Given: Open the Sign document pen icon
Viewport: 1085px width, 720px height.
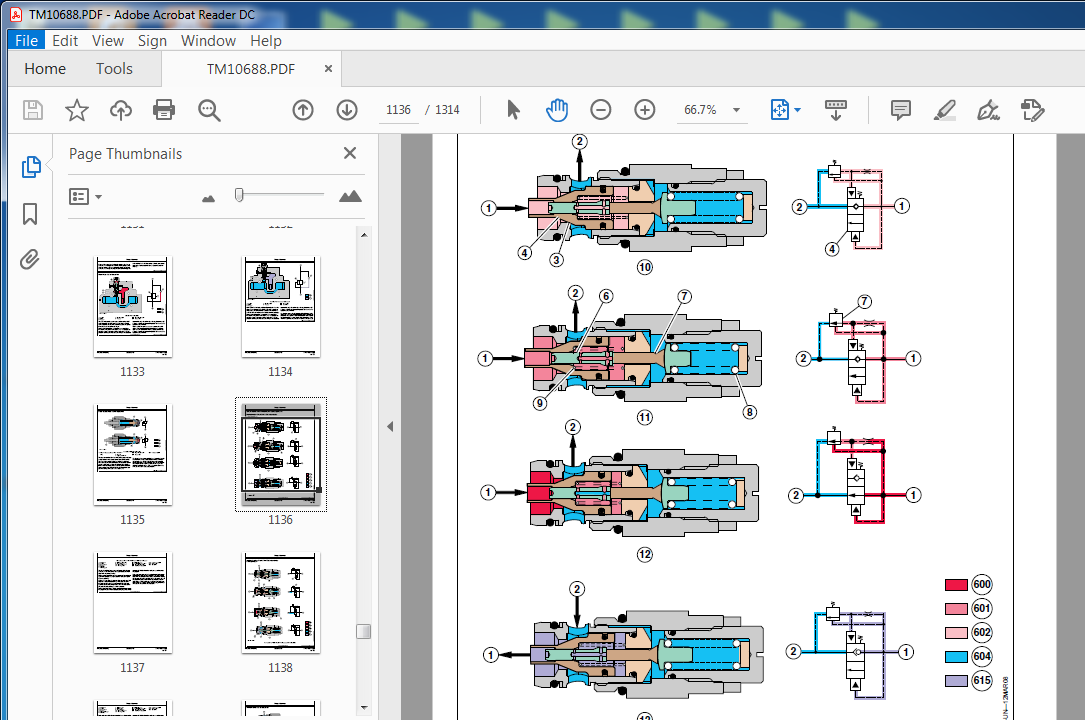Looking at the screenshot, I should coord(988,110).
